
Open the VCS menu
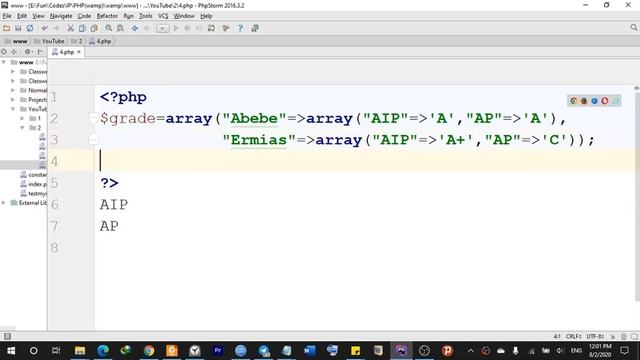tap(163, 16)
